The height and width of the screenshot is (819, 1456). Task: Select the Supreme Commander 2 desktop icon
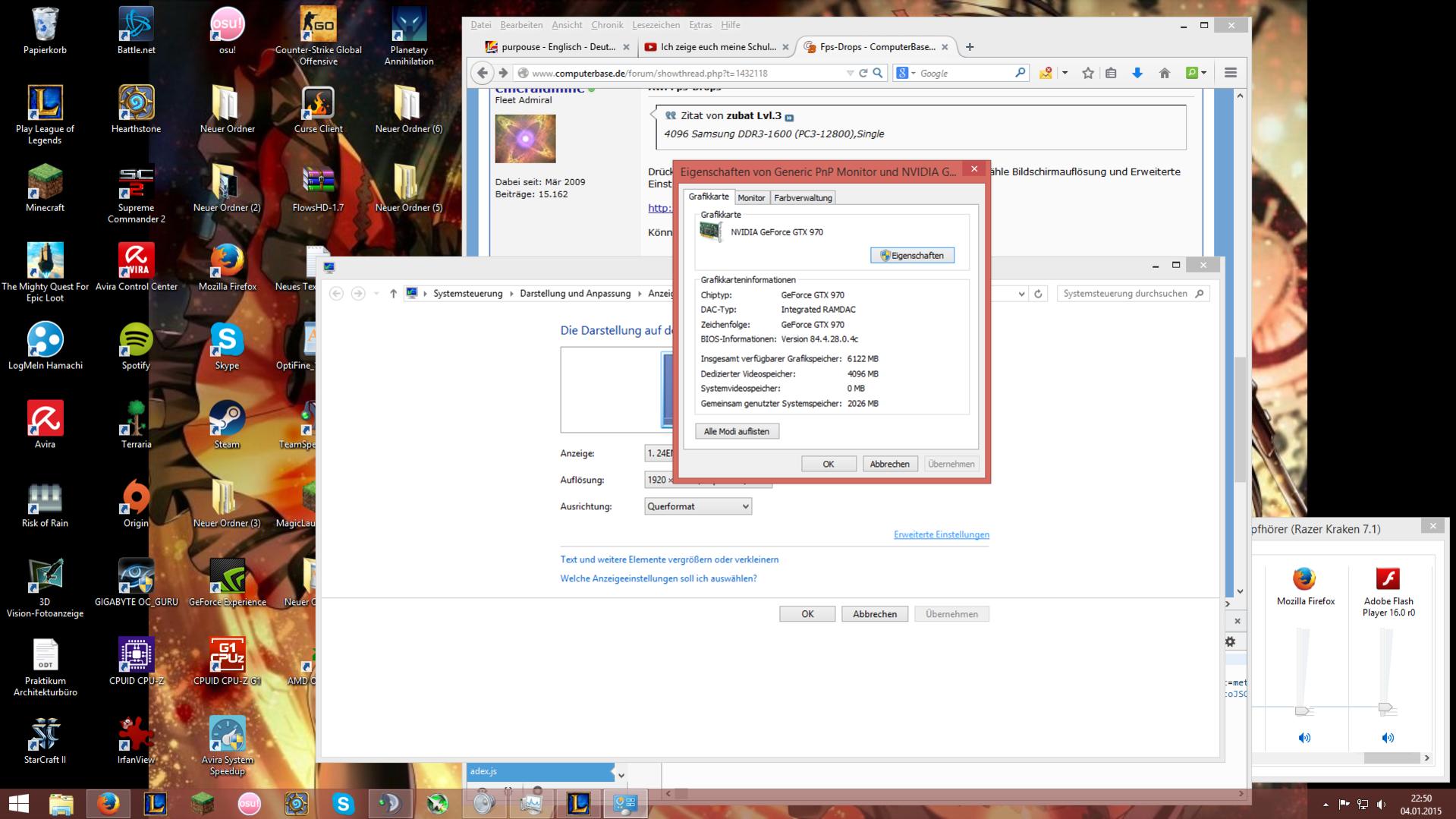[x=136, y=194]
